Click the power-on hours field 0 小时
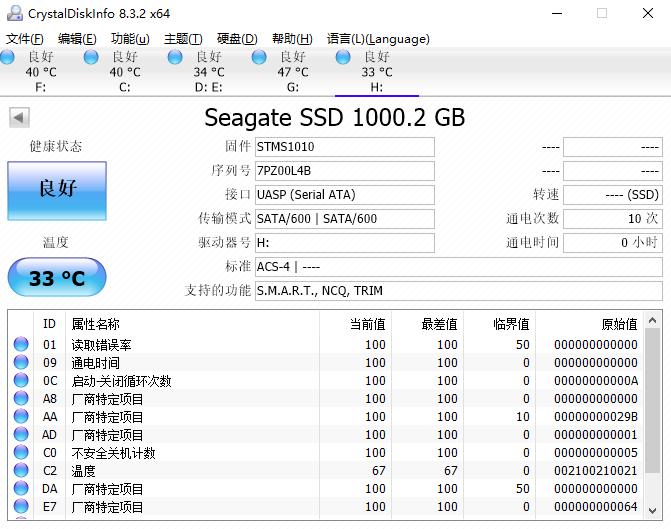 613,243
